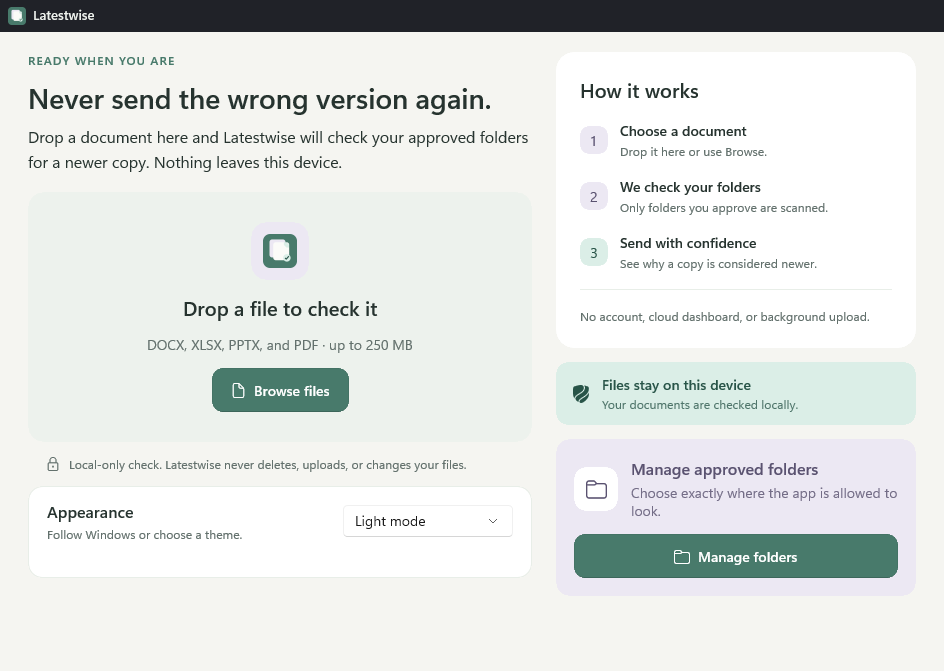Click the folder icon beside Manage approved folders
This screenshot has height=671, width=944.
click(596, 489)
